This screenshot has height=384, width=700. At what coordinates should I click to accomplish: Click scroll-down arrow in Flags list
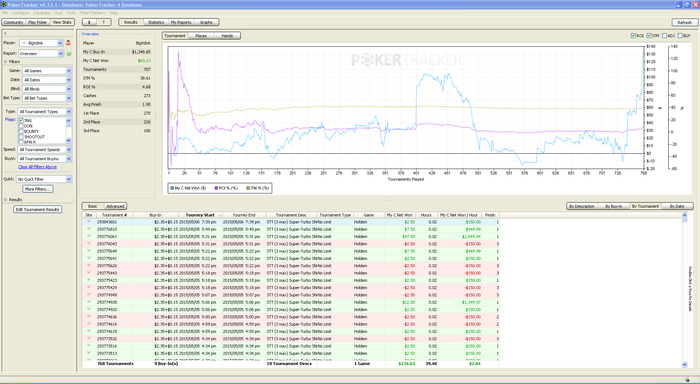68,140
